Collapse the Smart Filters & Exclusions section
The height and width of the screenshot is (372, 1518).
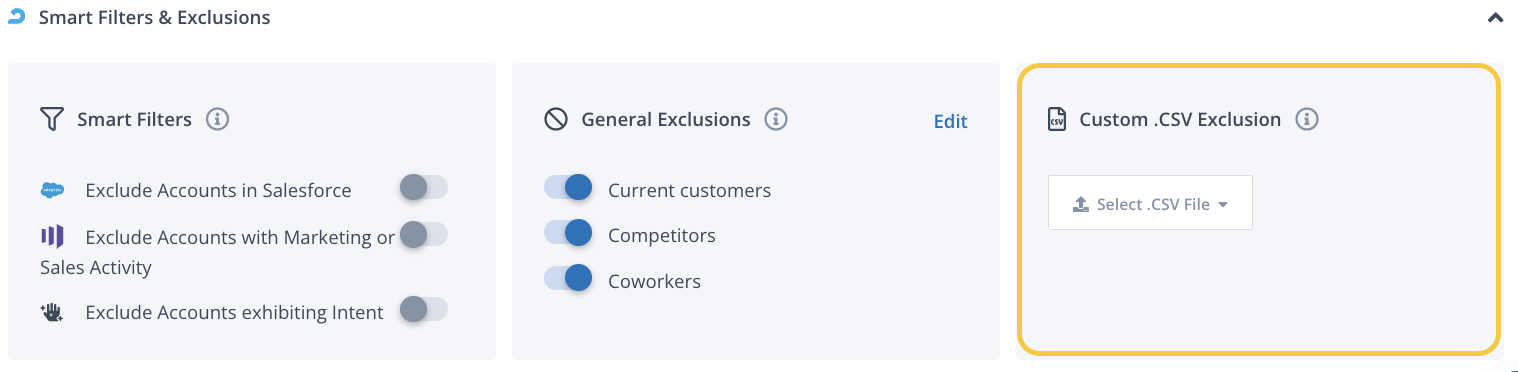tap(1495, 18)
